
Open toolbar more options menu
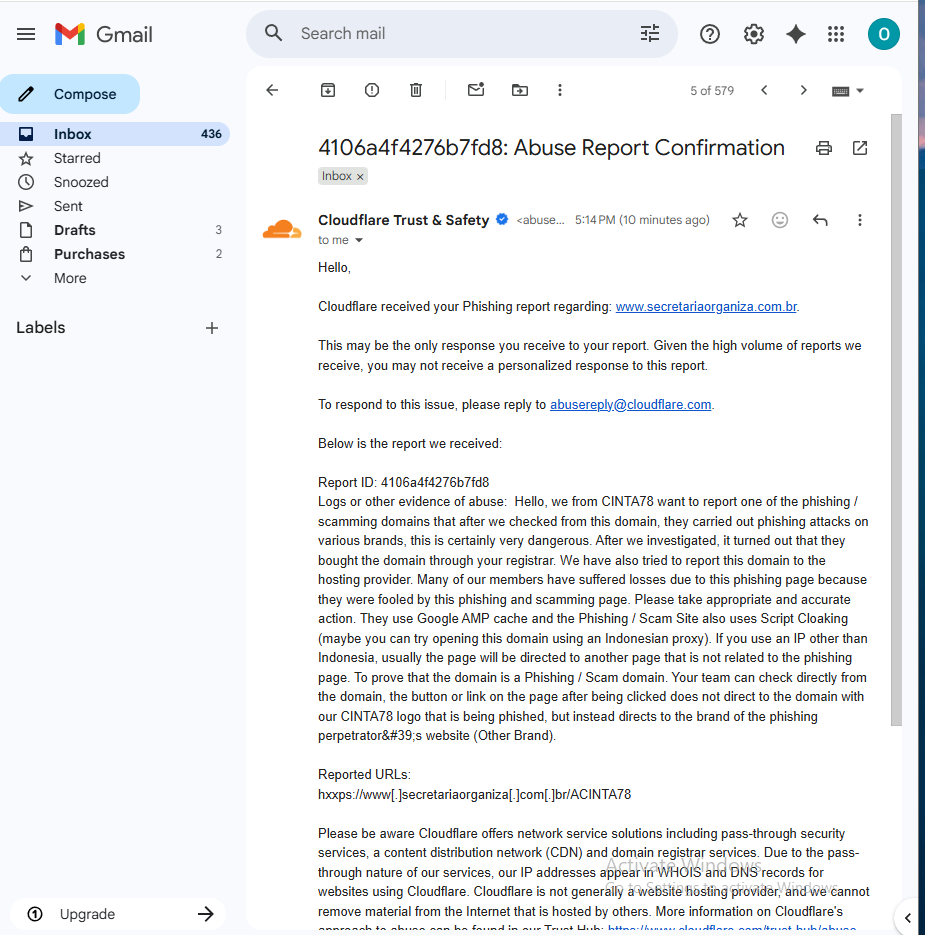[559, 90]
